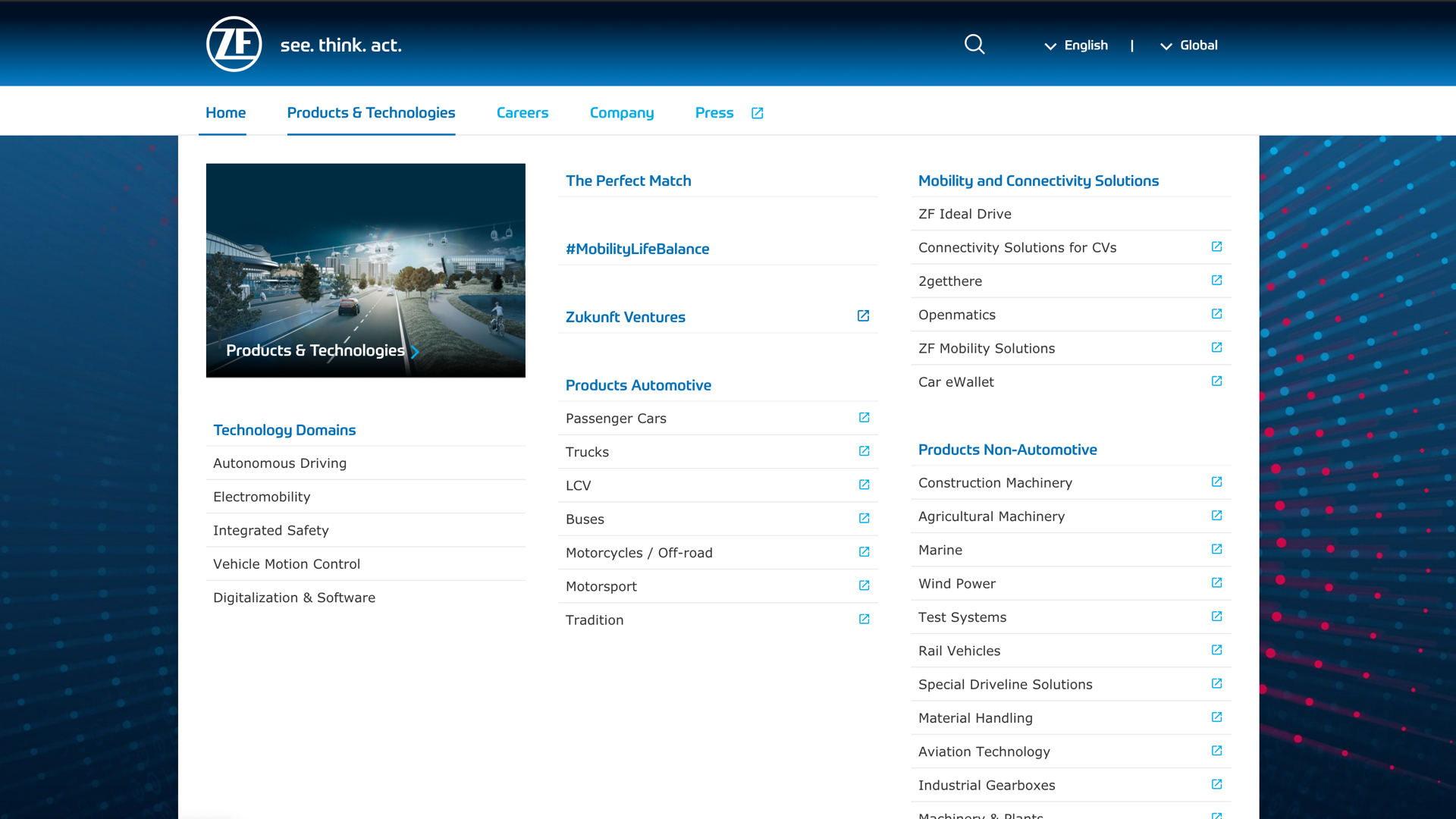This screenshot has width=1456, height=819.
Task: Go to the Home menu item
Action: click(225, 113)
